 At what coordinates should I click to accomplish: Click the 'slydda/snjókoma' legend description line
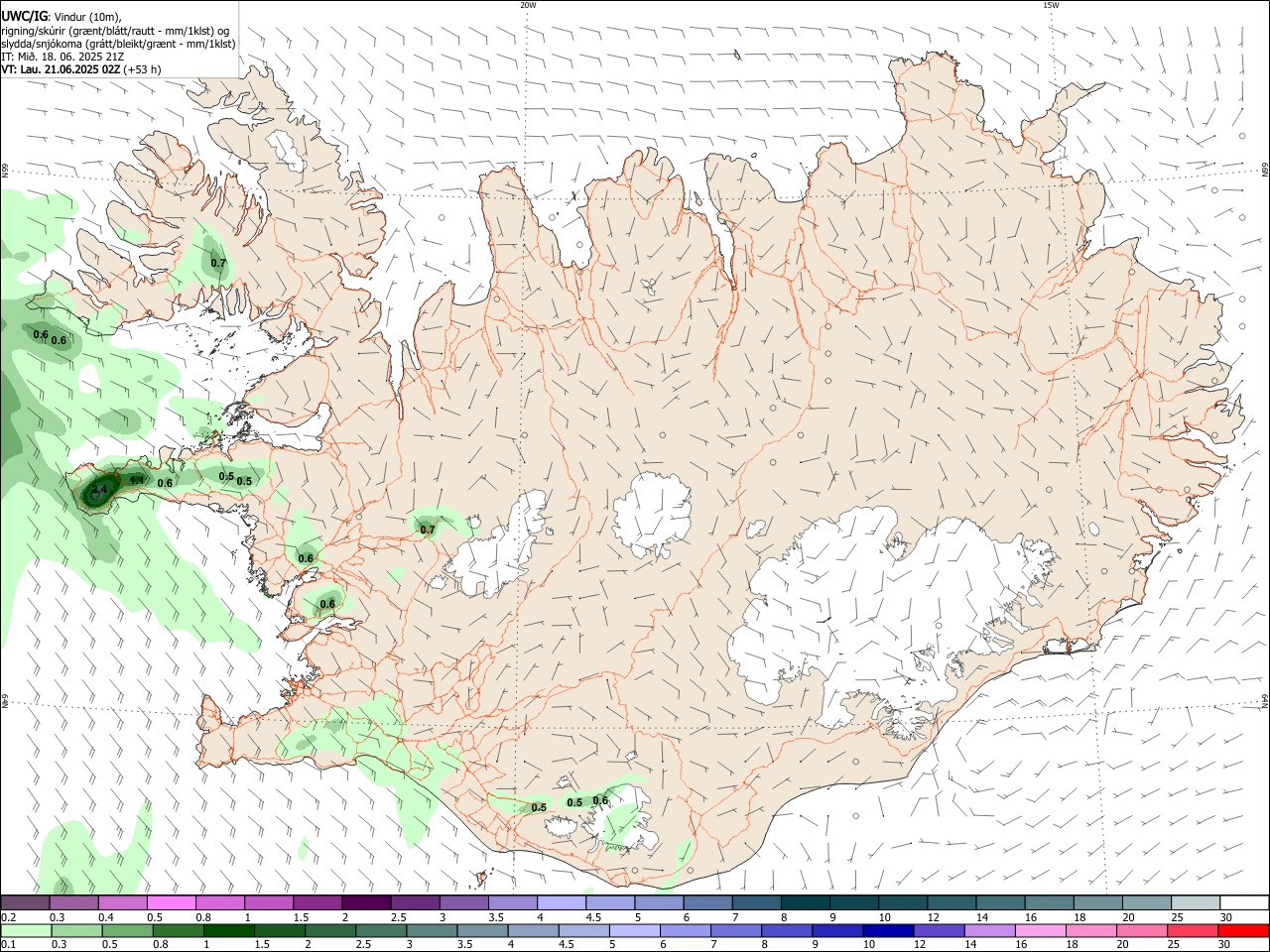tap(118, 44)
